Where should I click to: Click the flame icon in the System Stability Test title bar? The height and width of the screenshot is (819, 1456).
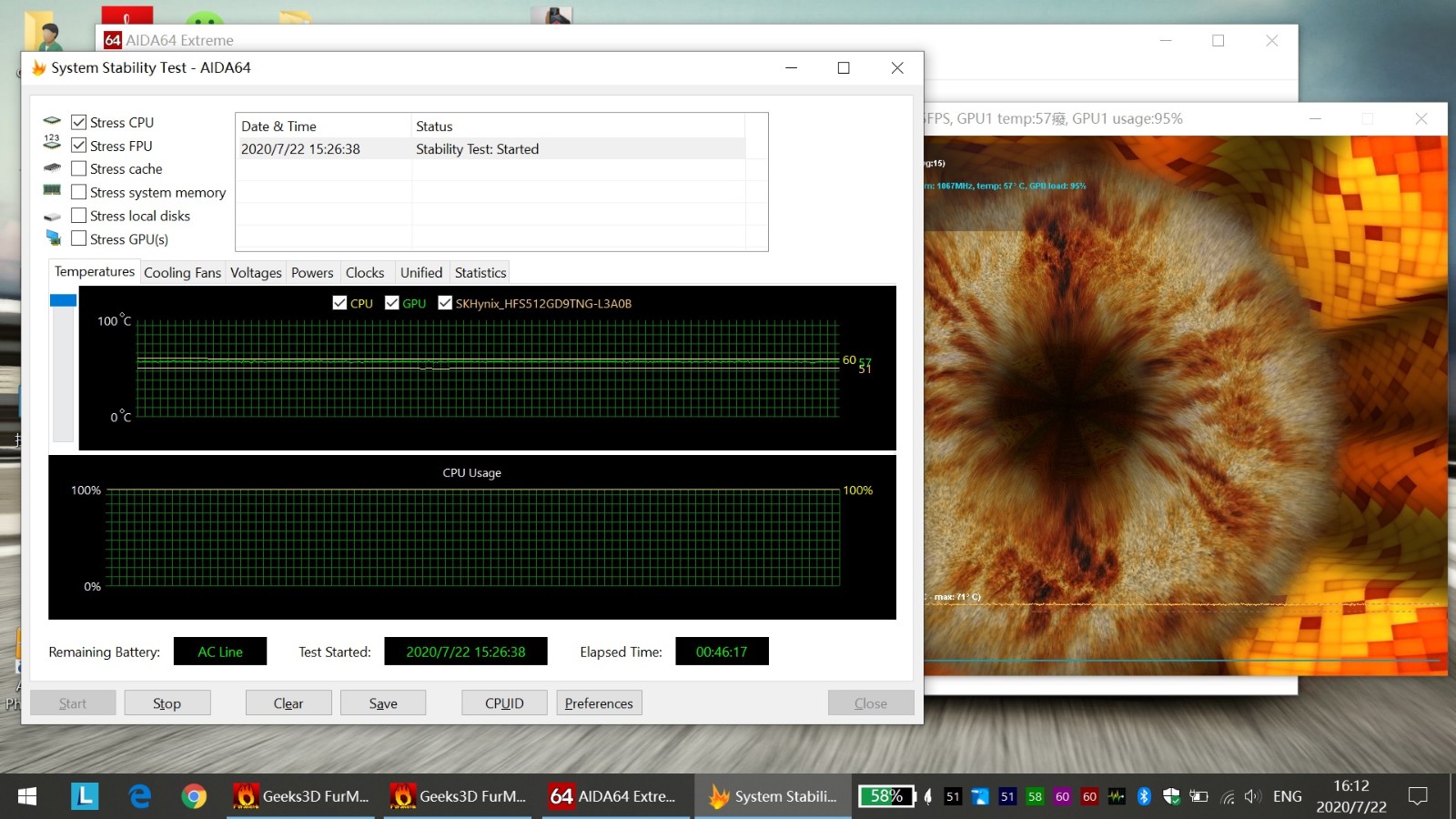click(x=38, y=67)
